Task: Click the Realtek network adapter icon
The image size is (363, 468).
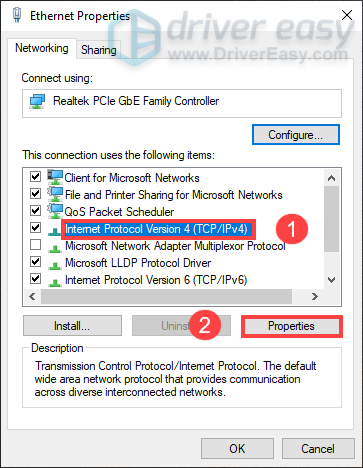Action: point(37,101)
